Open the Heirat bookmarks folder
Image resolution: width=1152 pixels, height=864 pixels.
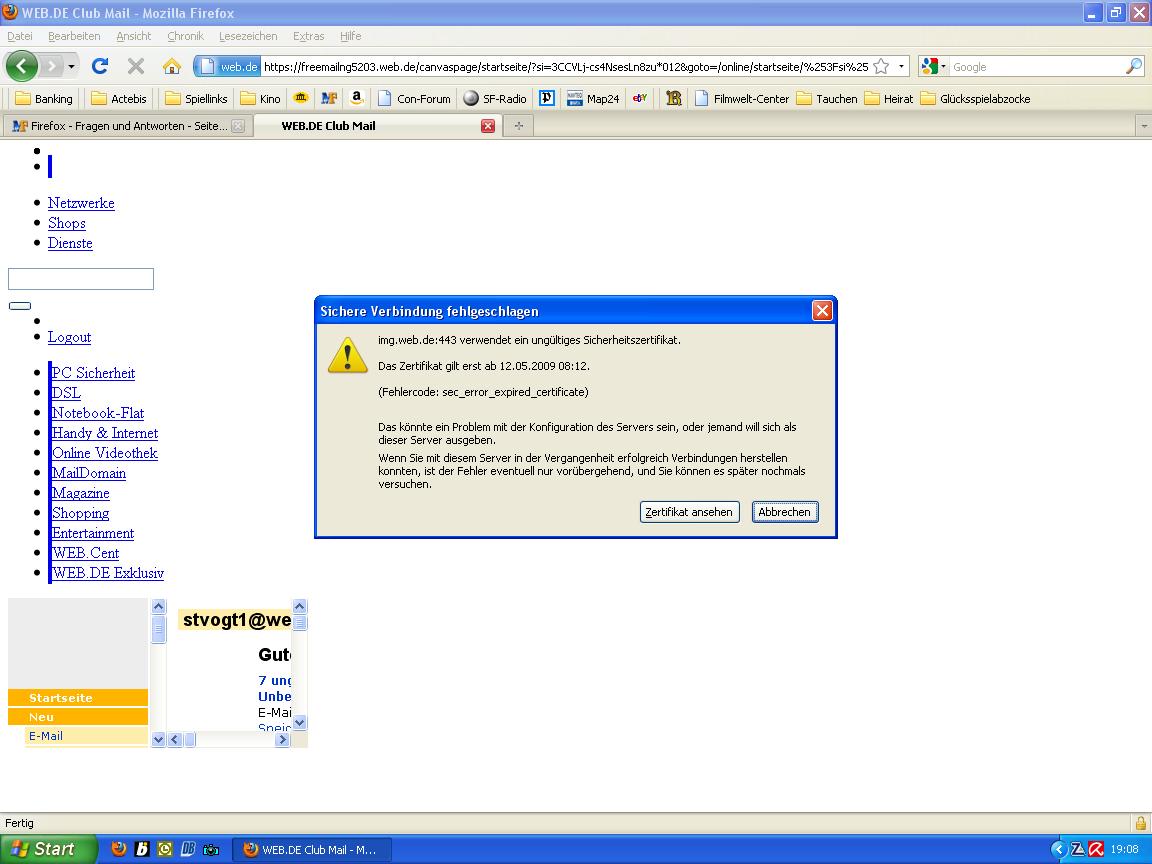pos(889,98)
